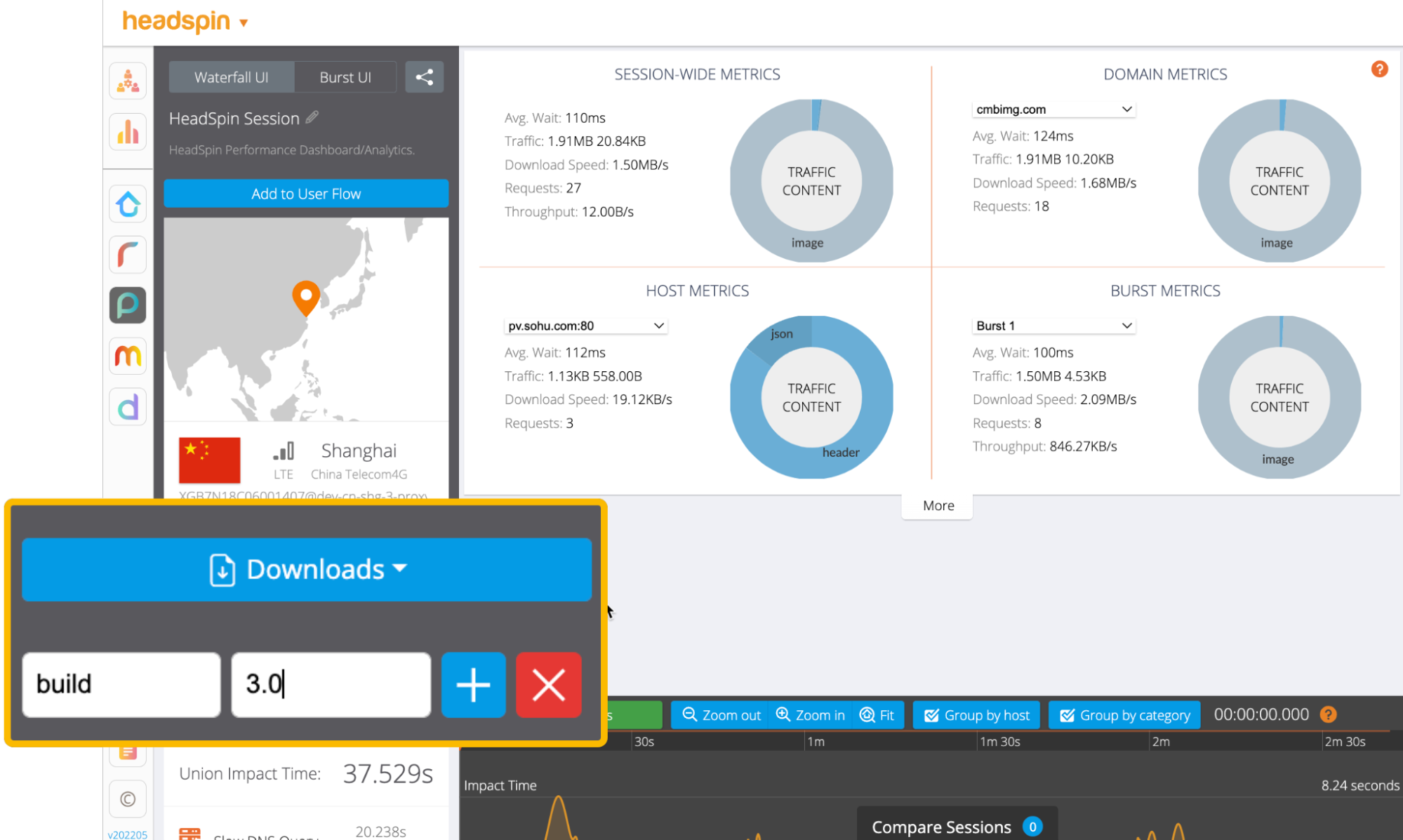The width and height of the screenshot is (1403, 840).
Task: Select the green P sidebar icon
Action: click(128, 305)
